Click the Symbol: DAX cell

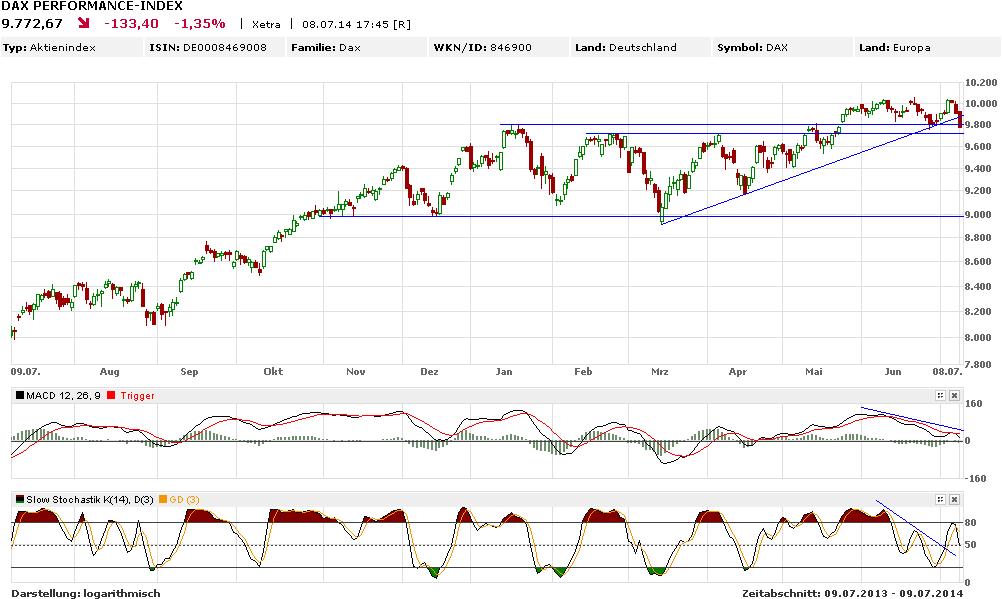(x=783, y=47)
